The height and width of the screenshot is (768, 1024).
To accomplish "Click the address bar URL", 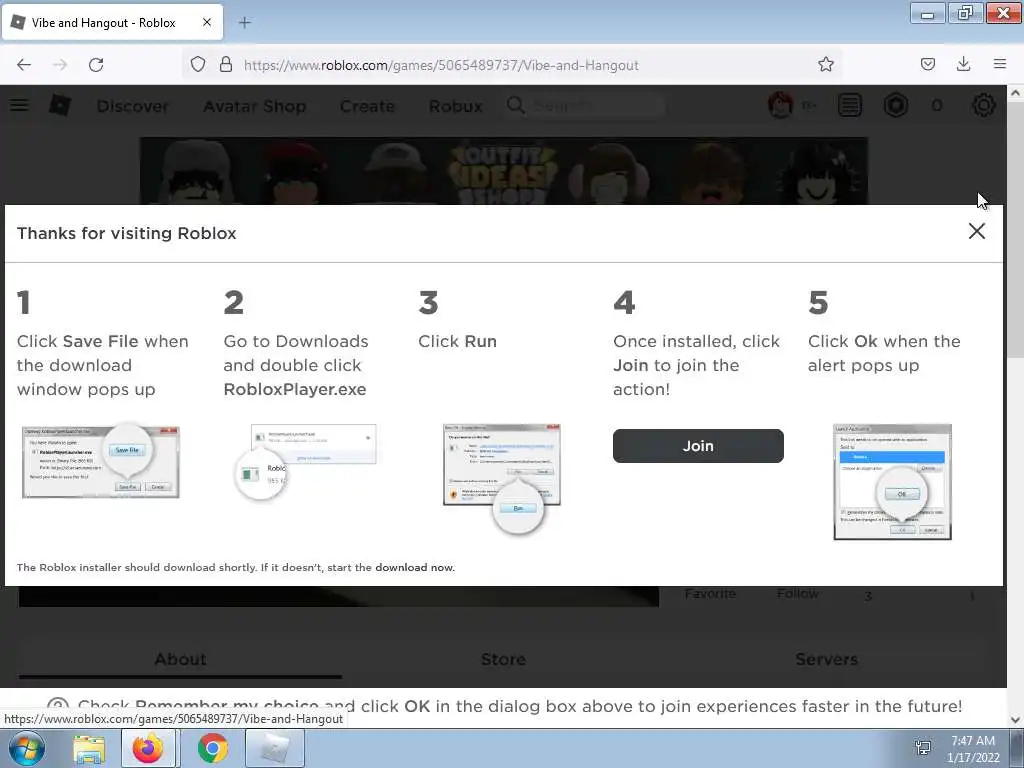I will (441, 65).
